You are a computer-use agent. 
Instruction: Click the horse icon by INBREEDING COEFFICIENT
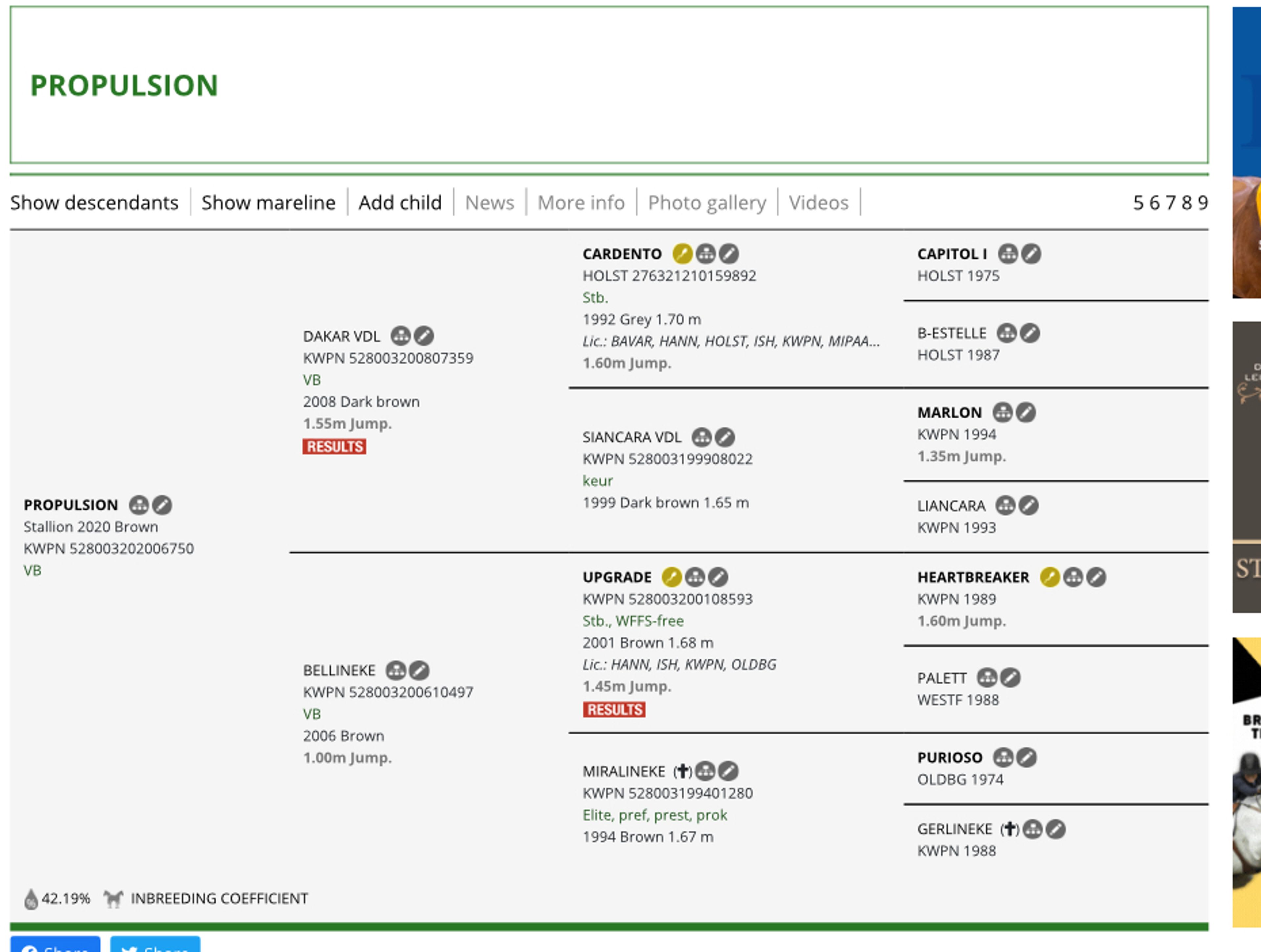pyautogui.click(x=113, y=899)
